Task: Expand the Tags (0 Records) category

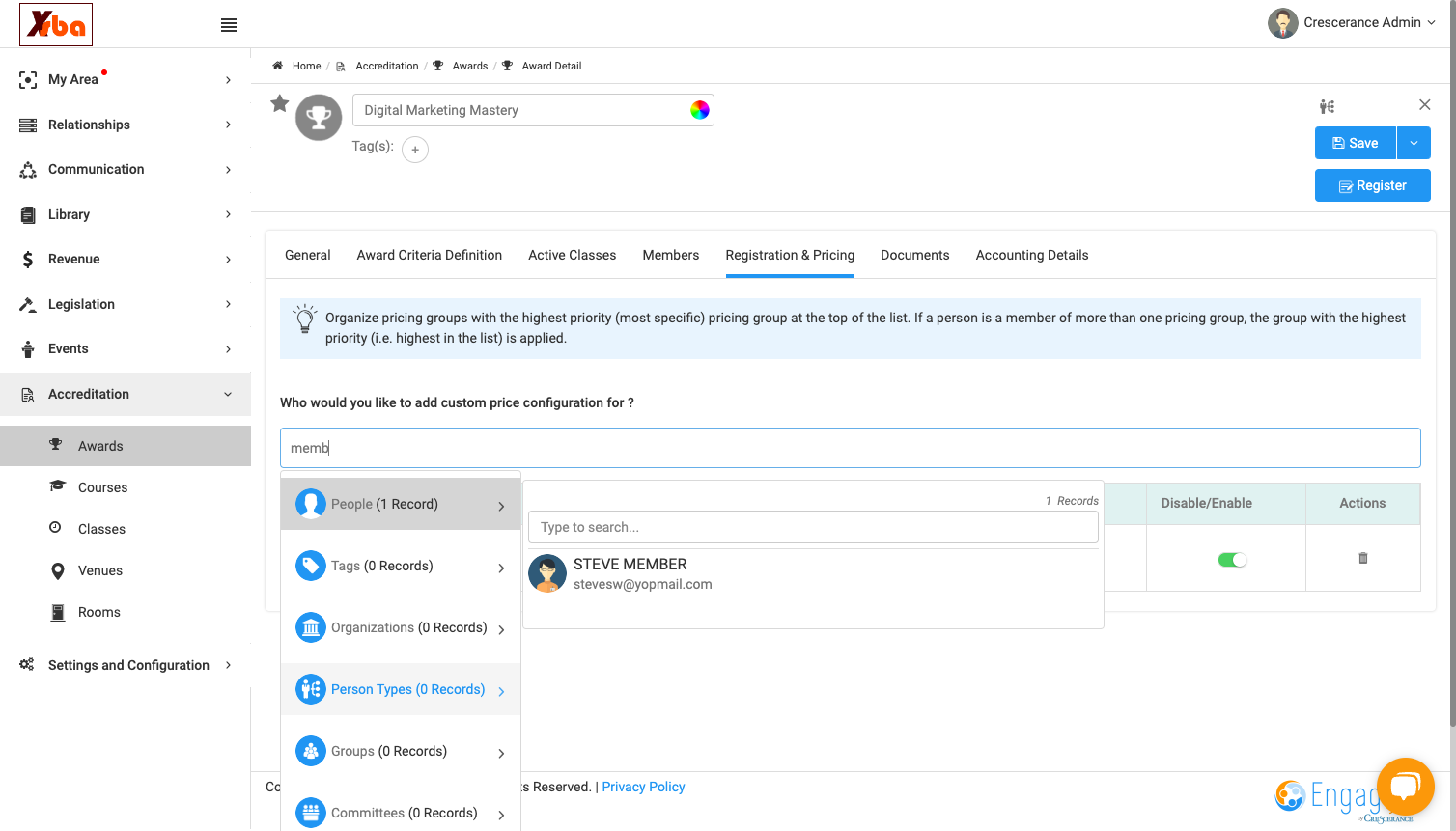Action: pos(401,566)
